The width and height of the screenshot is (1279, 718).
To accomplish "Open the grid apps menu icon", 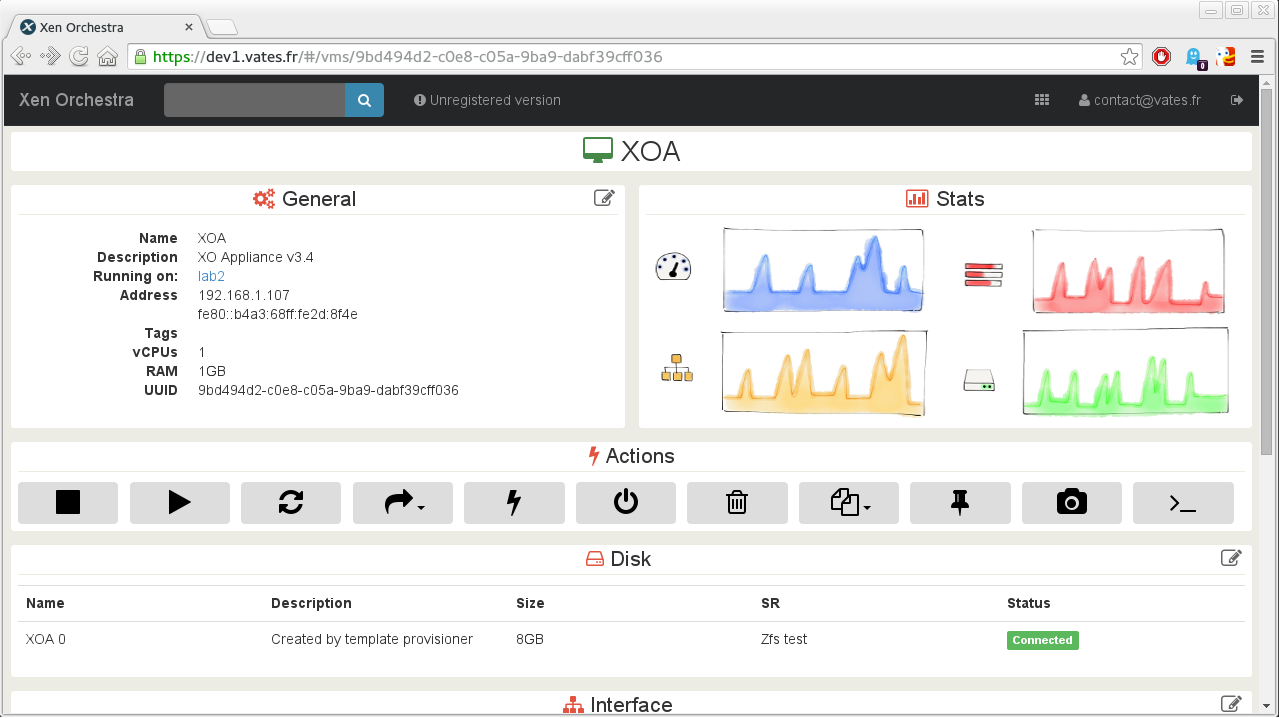I will (1042, 100).
